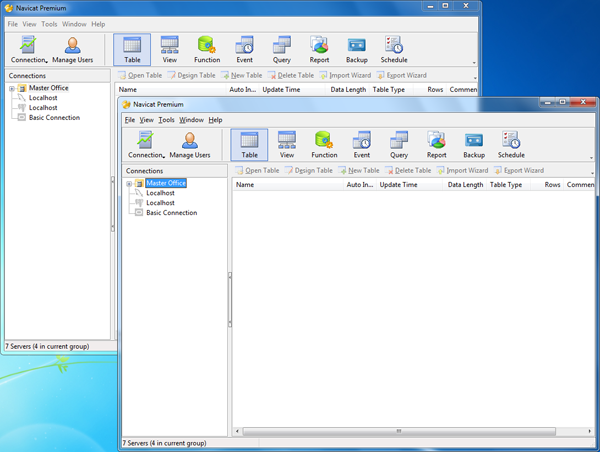Open Query list in back window
600x452 pixels.
(282, 49)
